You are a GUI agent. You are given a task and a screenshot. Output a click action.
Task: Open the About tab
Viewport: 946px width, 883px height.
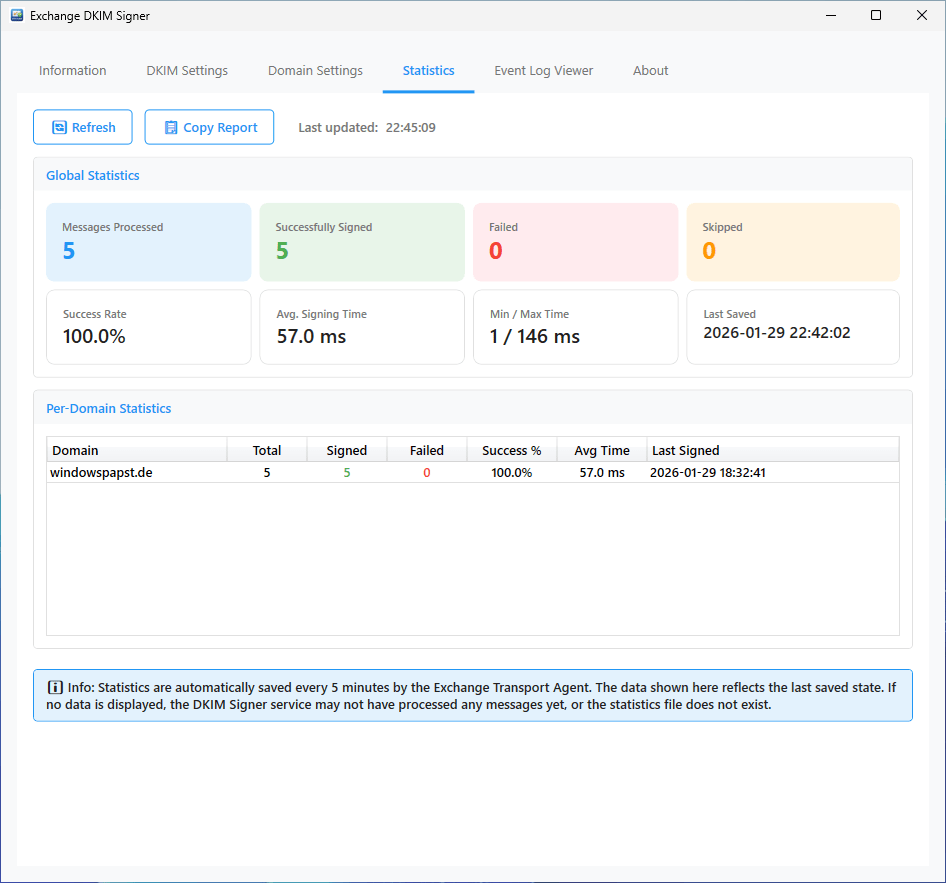pos(650,71)
